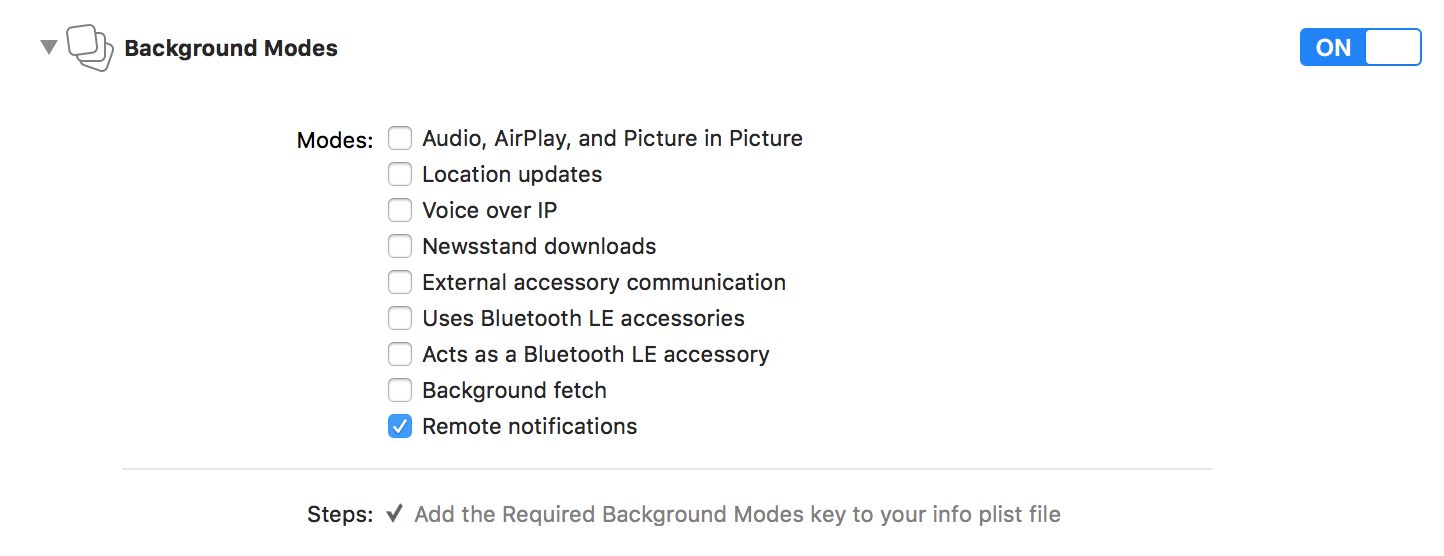This screenshot has height=556, width=1444.
Task: Click the Background Modes section title
Action: click(x=231, y=49)
